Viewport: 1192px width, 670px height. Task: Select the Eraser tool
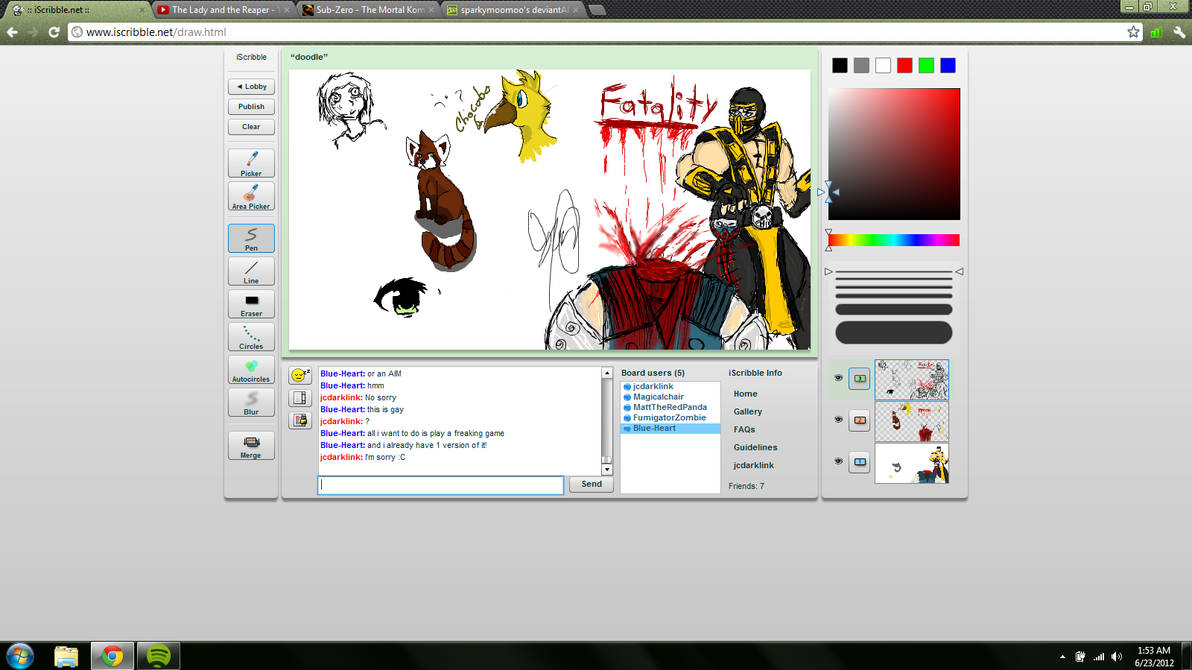251,304
